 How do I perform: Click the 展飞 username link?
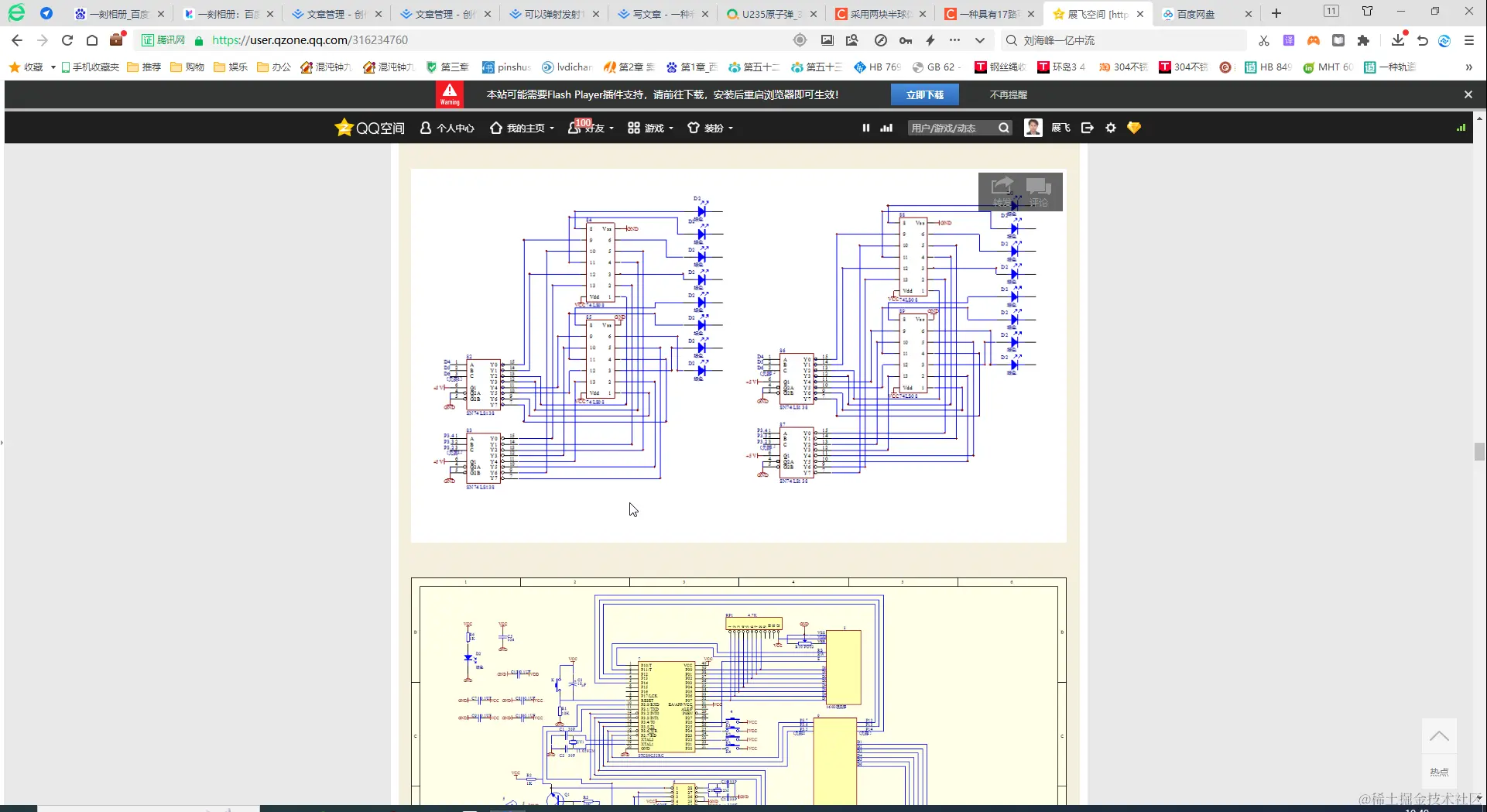pos(1060,128)
